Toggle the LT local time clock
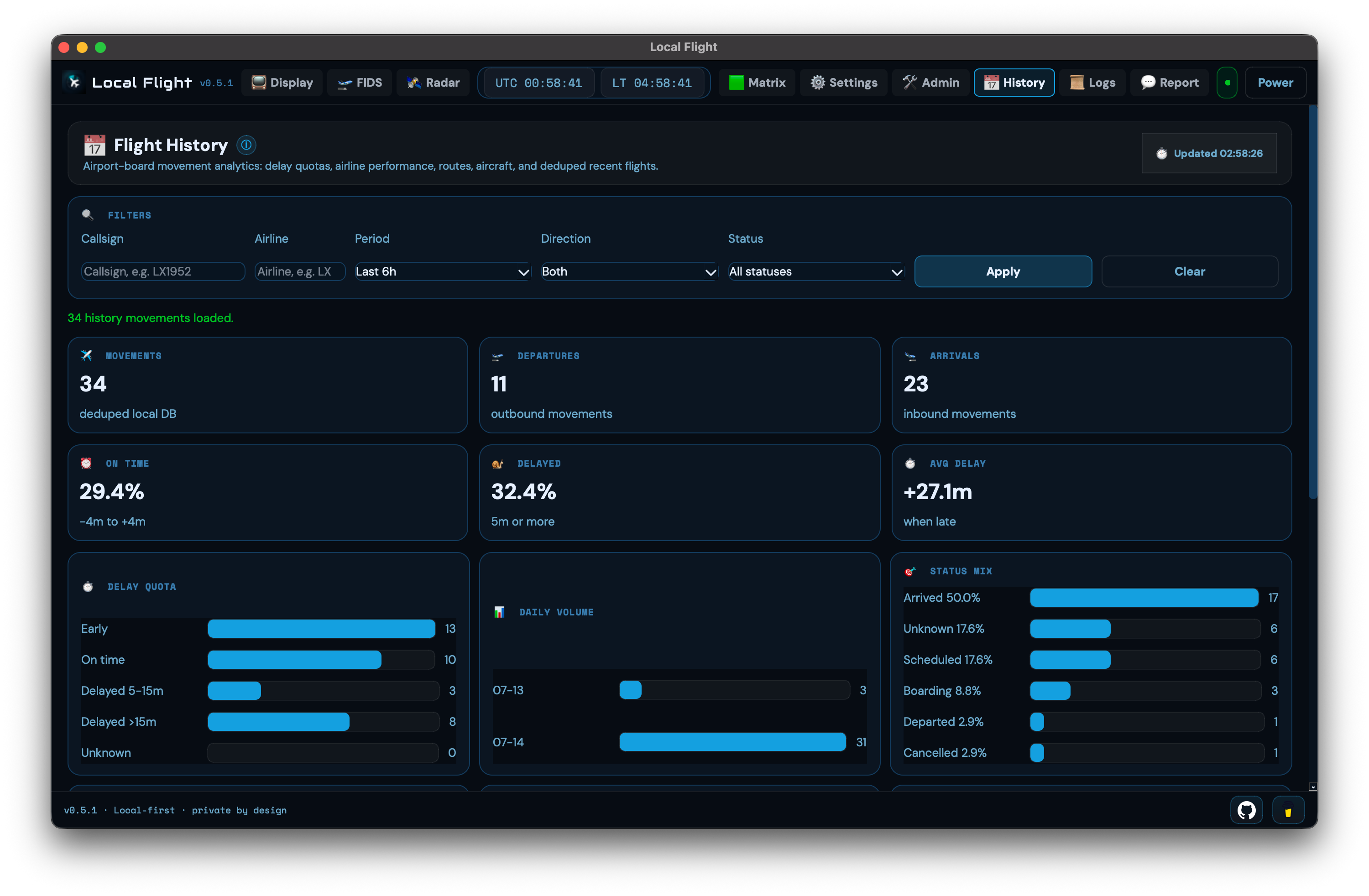The image size is (1369, 896). click(652, 83)
